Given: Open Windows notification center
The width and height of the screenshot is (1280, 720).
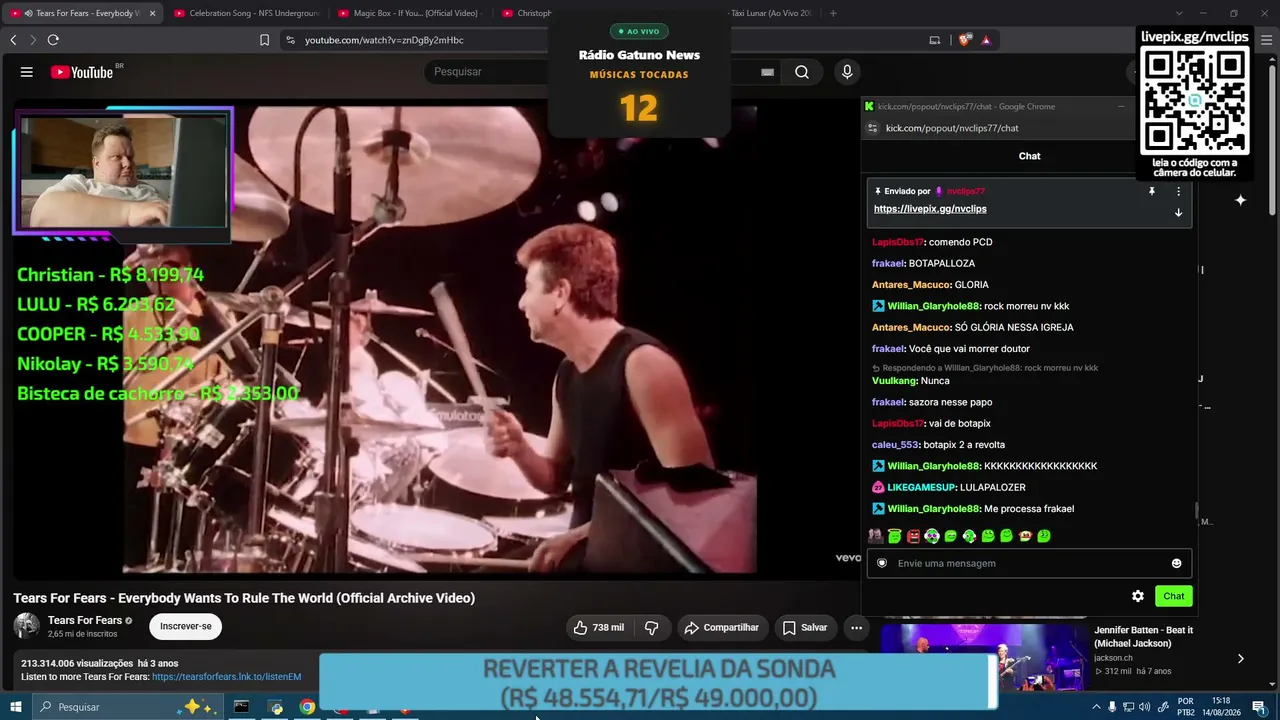Looking at the screenshot, I should click(1259, 707).
